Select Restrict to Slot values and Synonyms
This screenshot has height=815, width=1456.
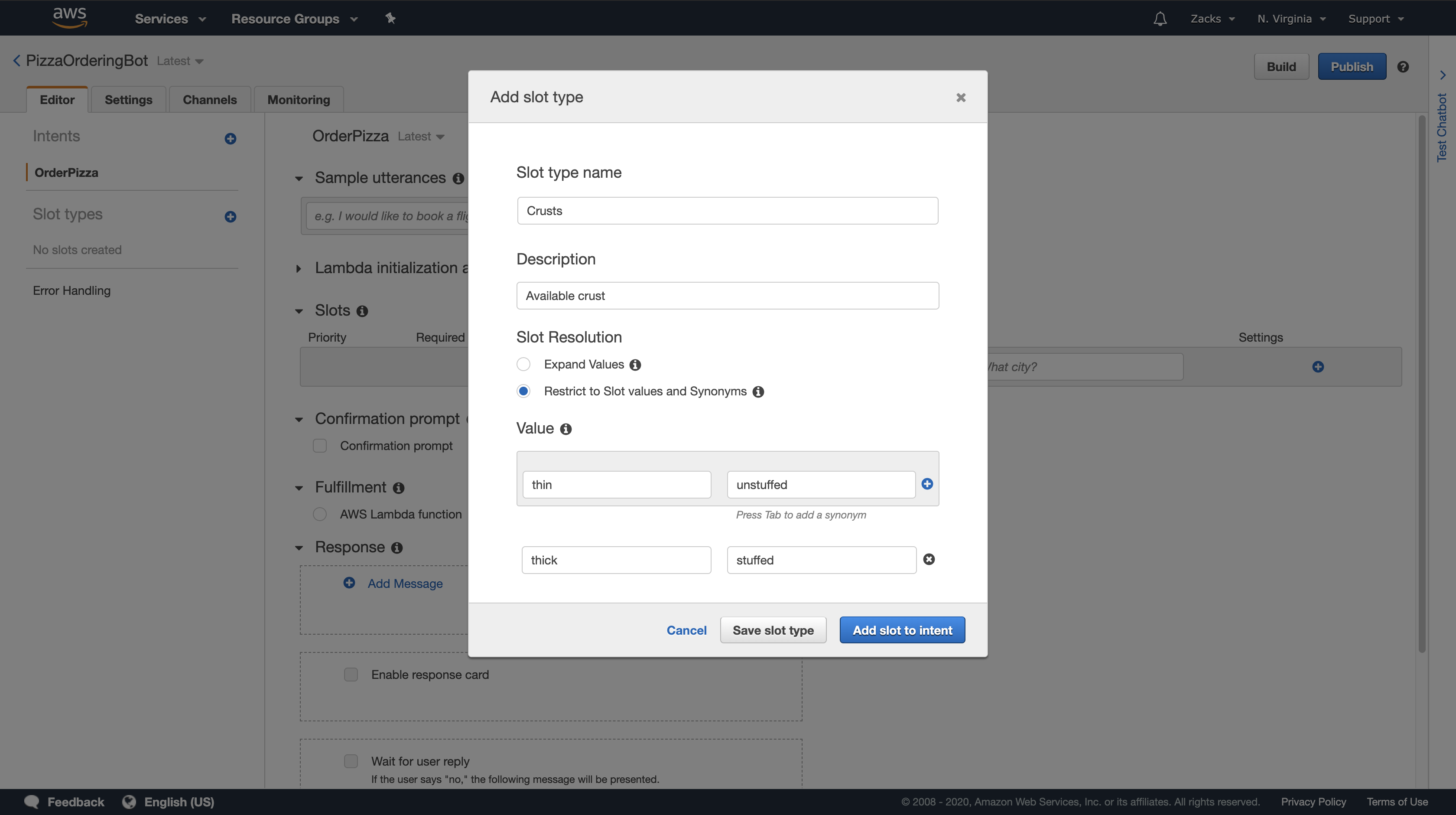(x=523, y=391)
